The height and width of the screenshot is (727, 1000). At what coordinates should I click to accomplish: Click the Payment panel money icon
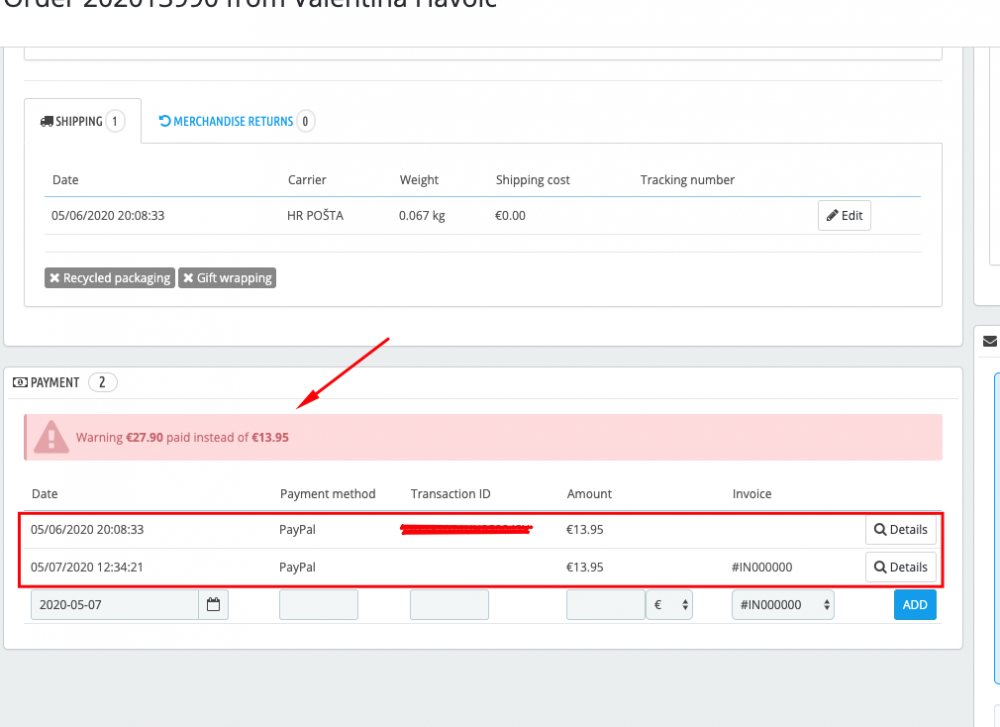[20, 383]
